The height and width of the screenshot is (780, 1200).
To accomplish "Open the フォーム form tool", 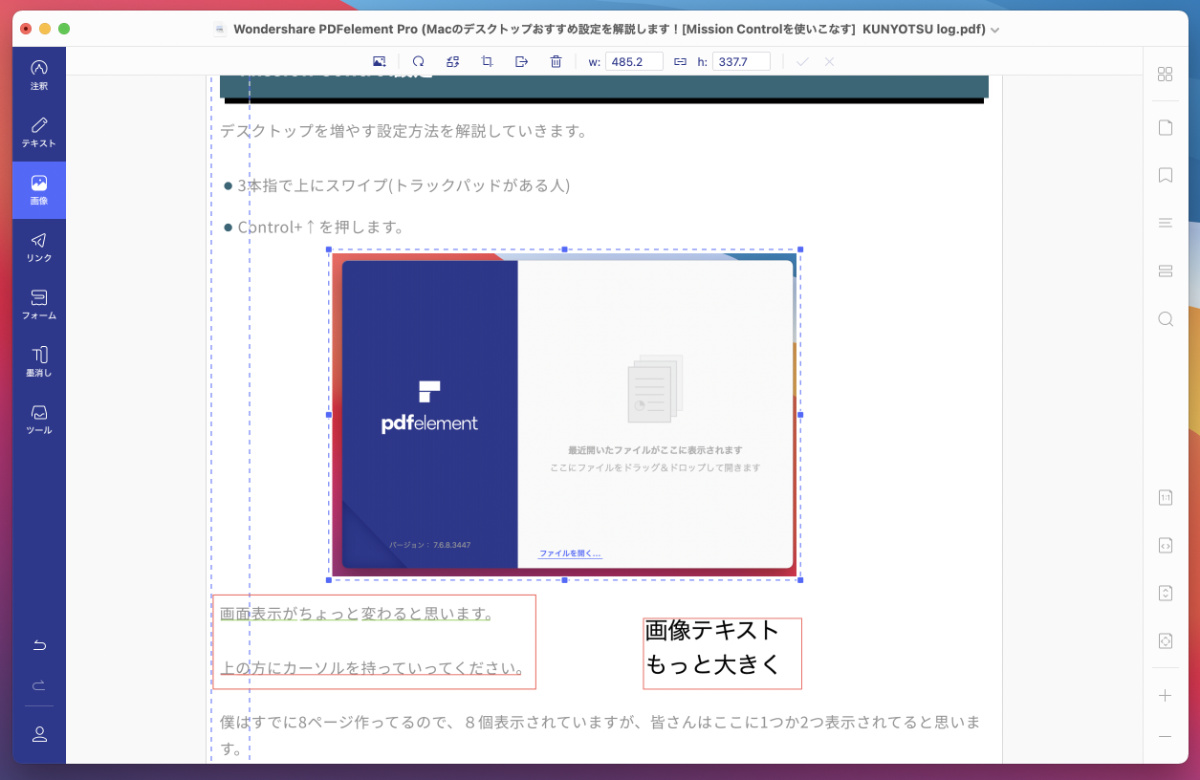I will click(x=39, y=304).
